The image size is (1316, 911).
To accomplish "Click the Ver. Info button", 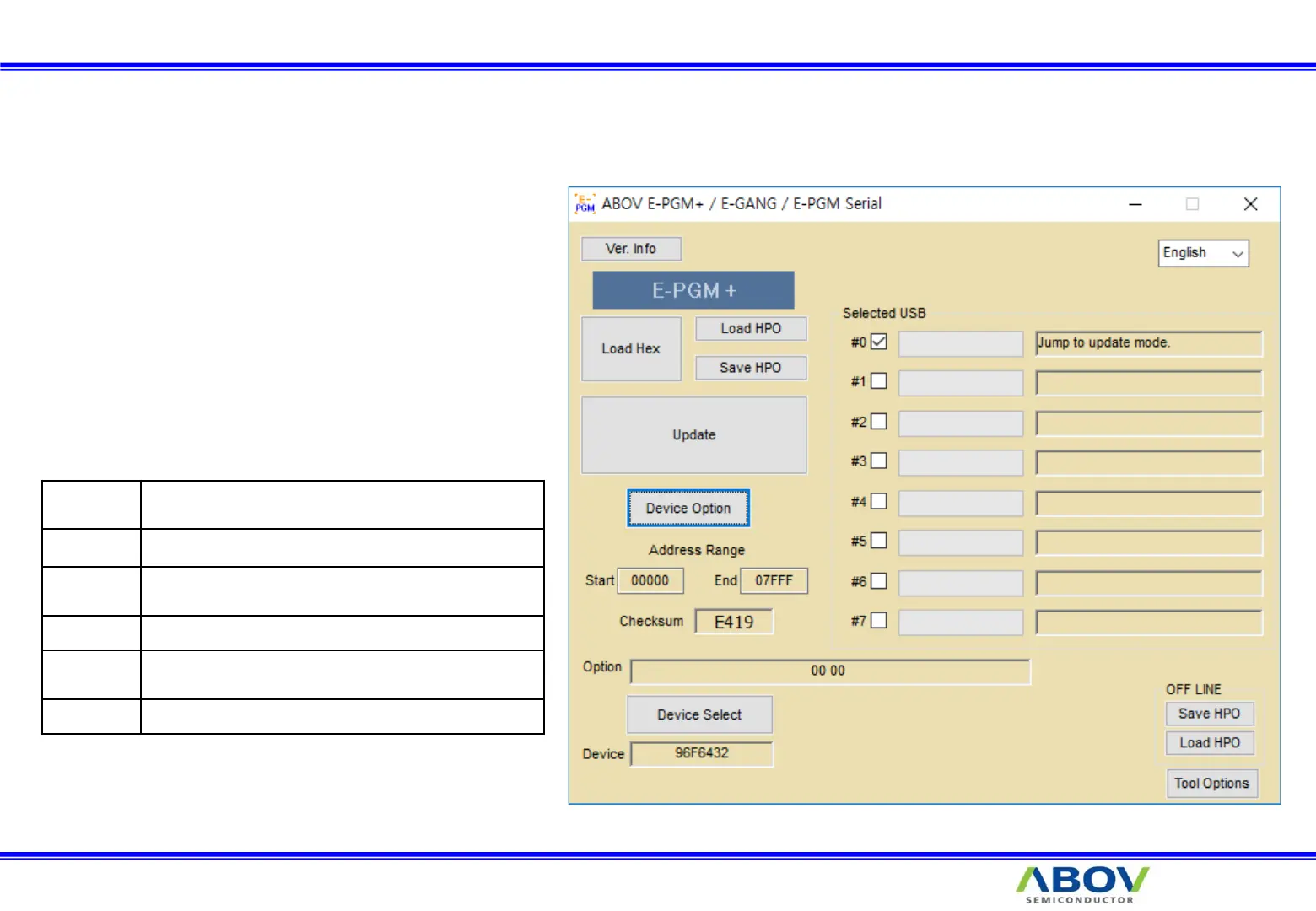I will (631, 249).
